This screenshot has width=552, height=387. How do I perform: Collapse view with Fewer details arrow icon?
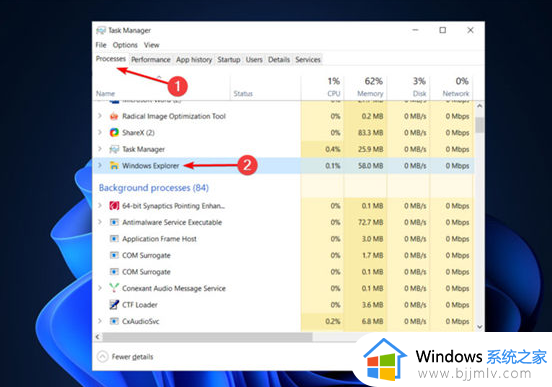pos(102,357)
